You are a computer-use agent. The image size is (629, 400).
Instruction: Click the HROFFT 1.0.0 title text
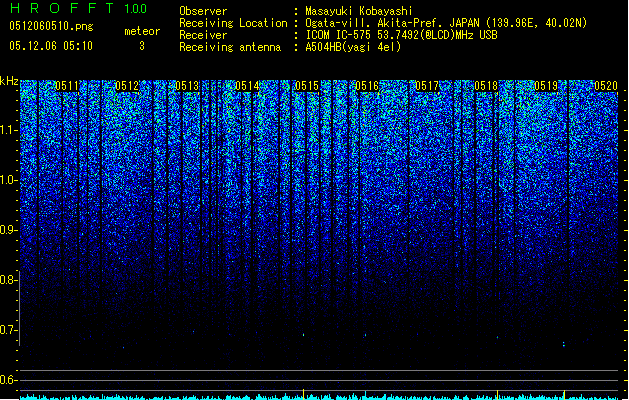click(x=79, y=8)
